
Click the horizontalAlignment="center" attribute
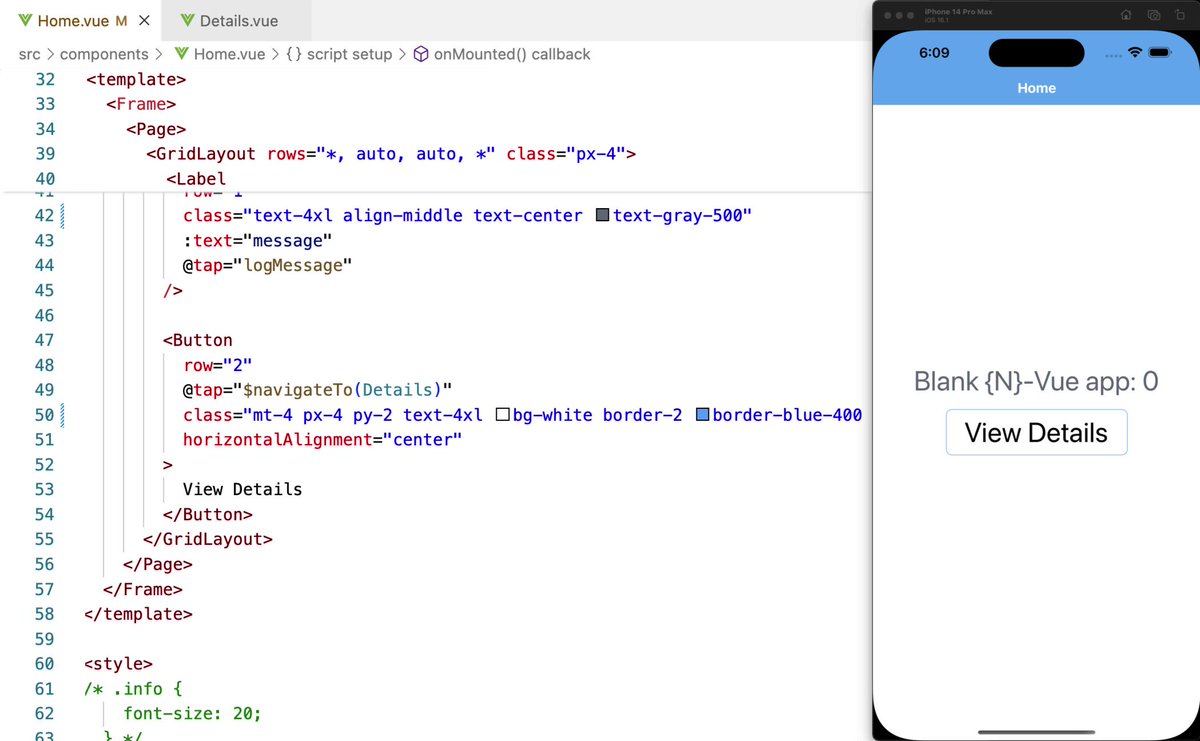(322, 440)
